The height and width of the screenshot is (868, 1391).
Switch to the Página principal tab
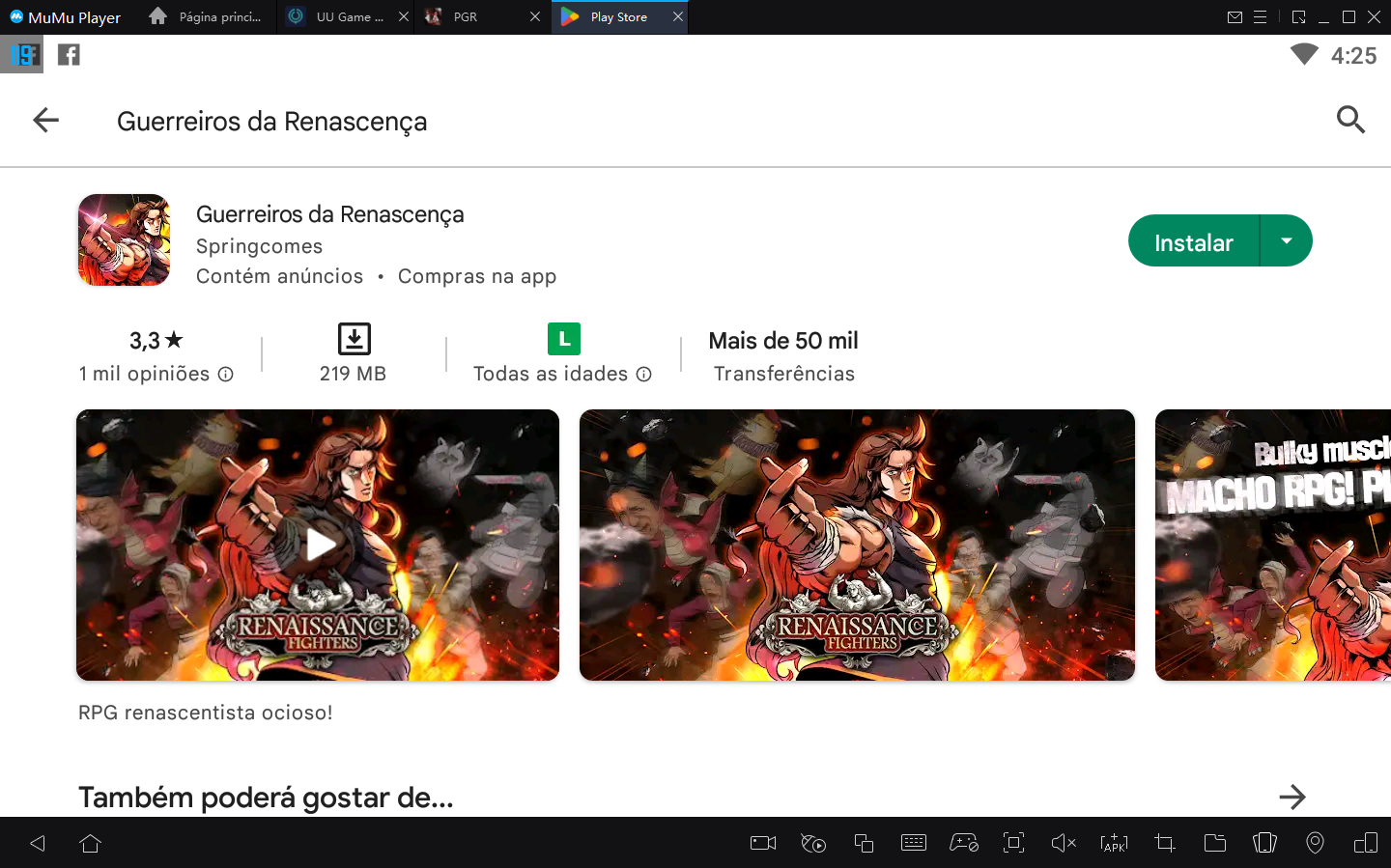pos(208,17)
